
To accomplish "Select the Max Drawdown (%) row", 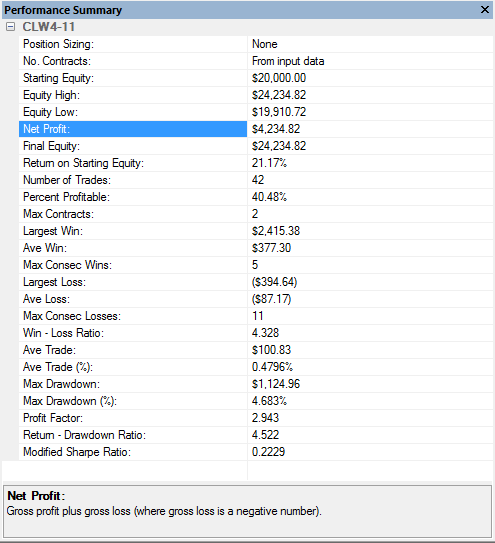I will pyautogui.click(x=256, y=401).
